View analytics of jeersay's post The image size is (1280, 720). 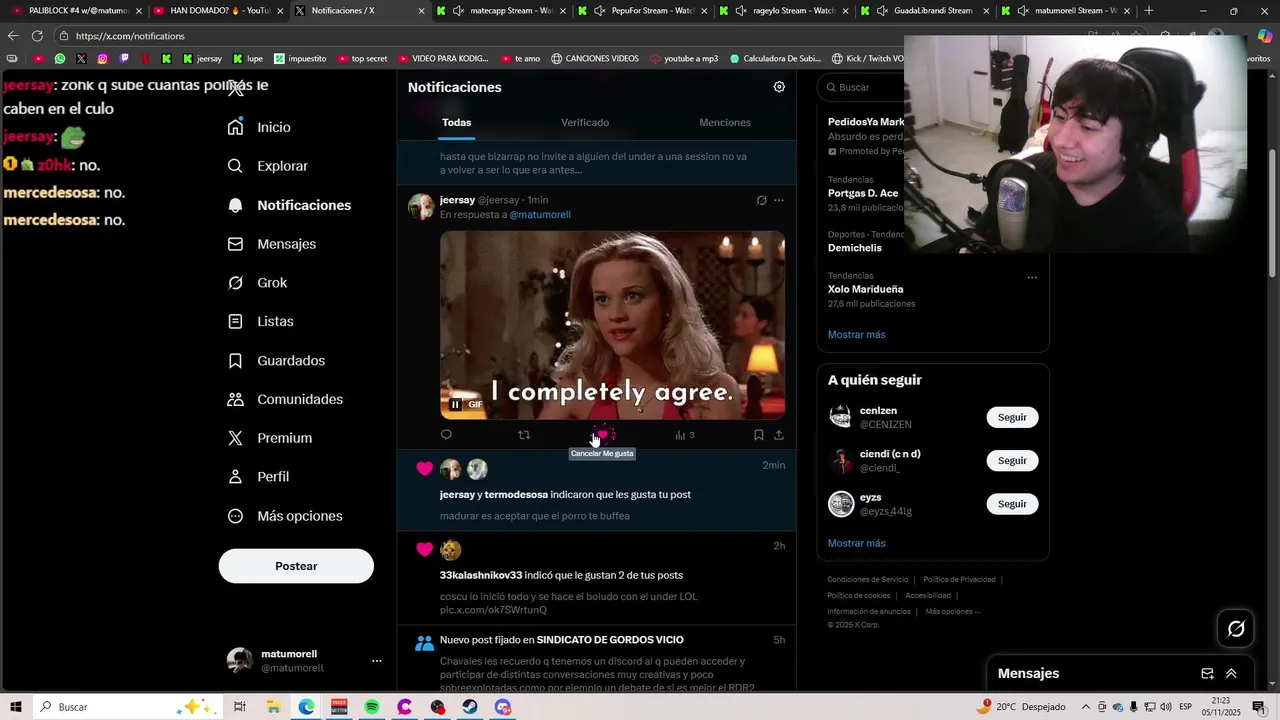click(x=685, y=435)
